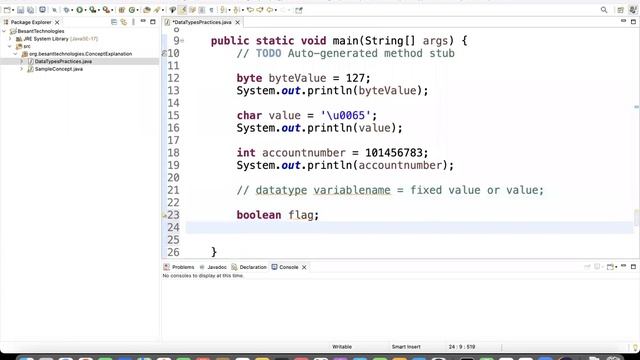The height and width of the screenshot is (360, 640).
Task: Click the magnifier Search icon top right
Action: tap(604, 10)
